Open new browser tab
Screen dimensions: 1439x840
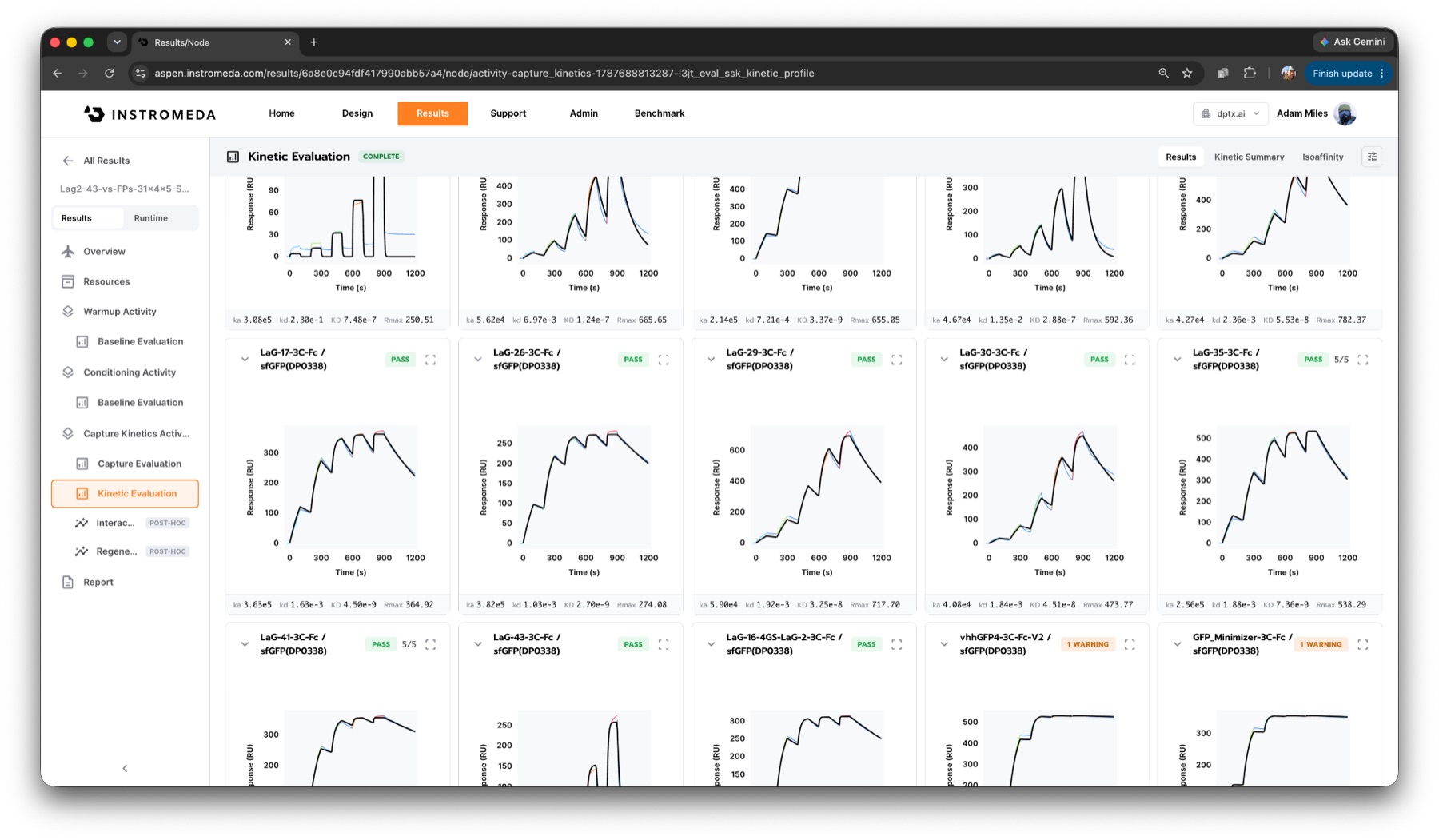pyautogui.click(x=314, y=42)
